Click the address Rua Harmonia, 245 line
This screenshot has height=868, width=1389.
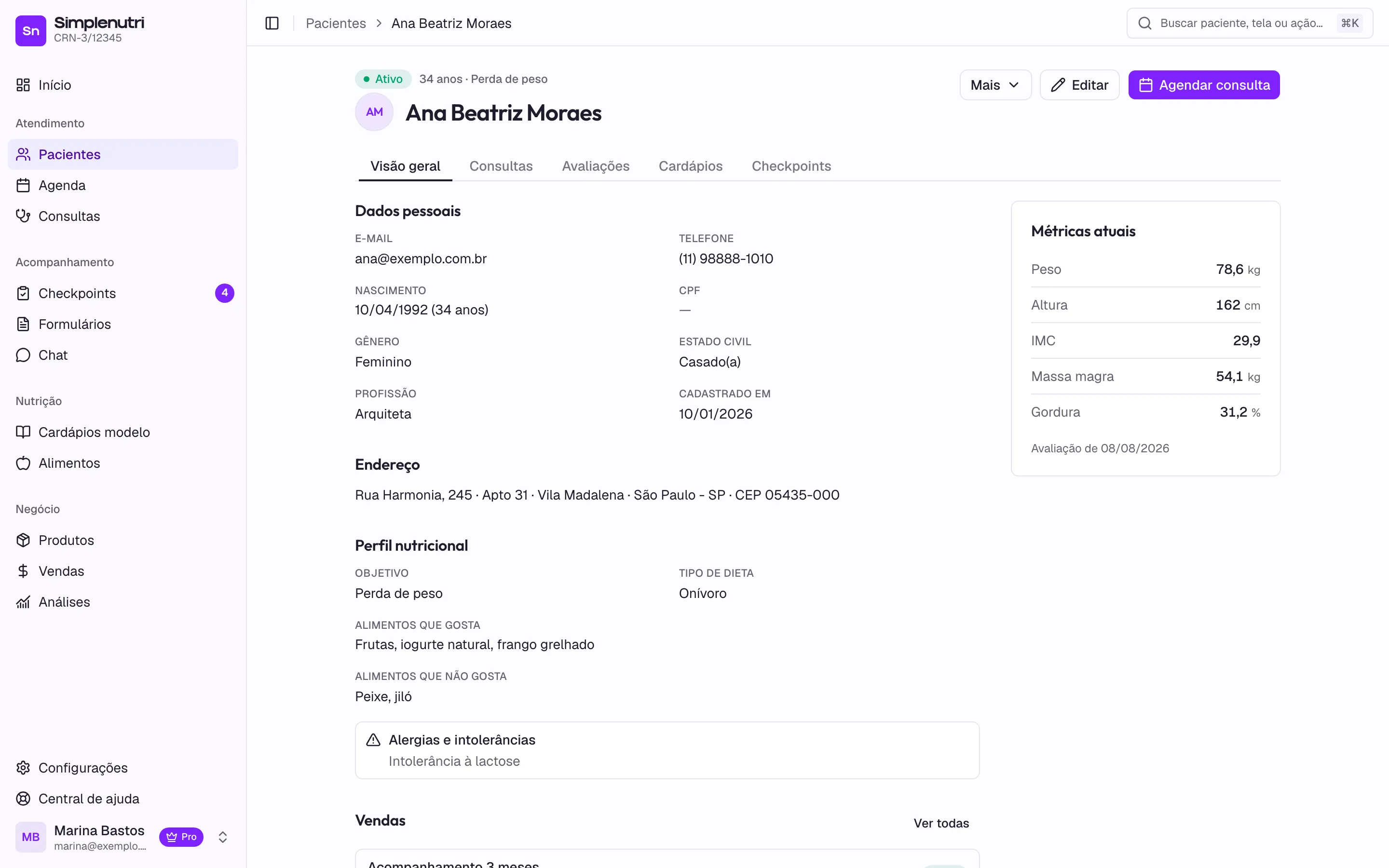pos(597,495)
